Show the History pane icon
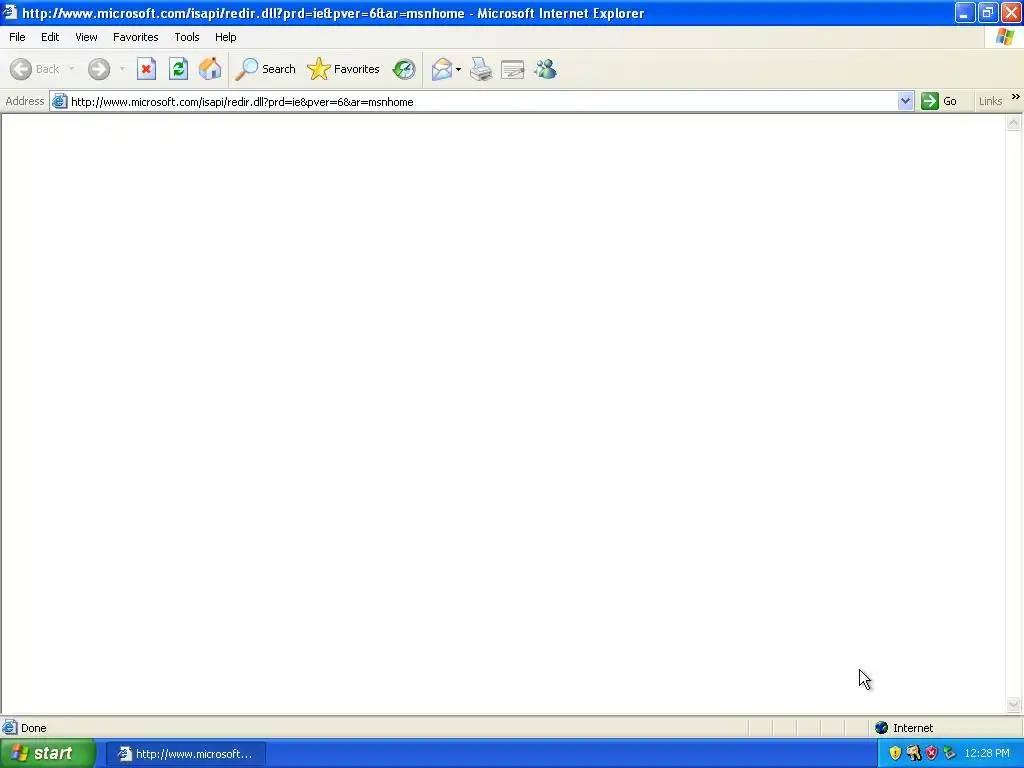Image resolution: width=1024 pixels, height=768 pixels. coord(404,69)
